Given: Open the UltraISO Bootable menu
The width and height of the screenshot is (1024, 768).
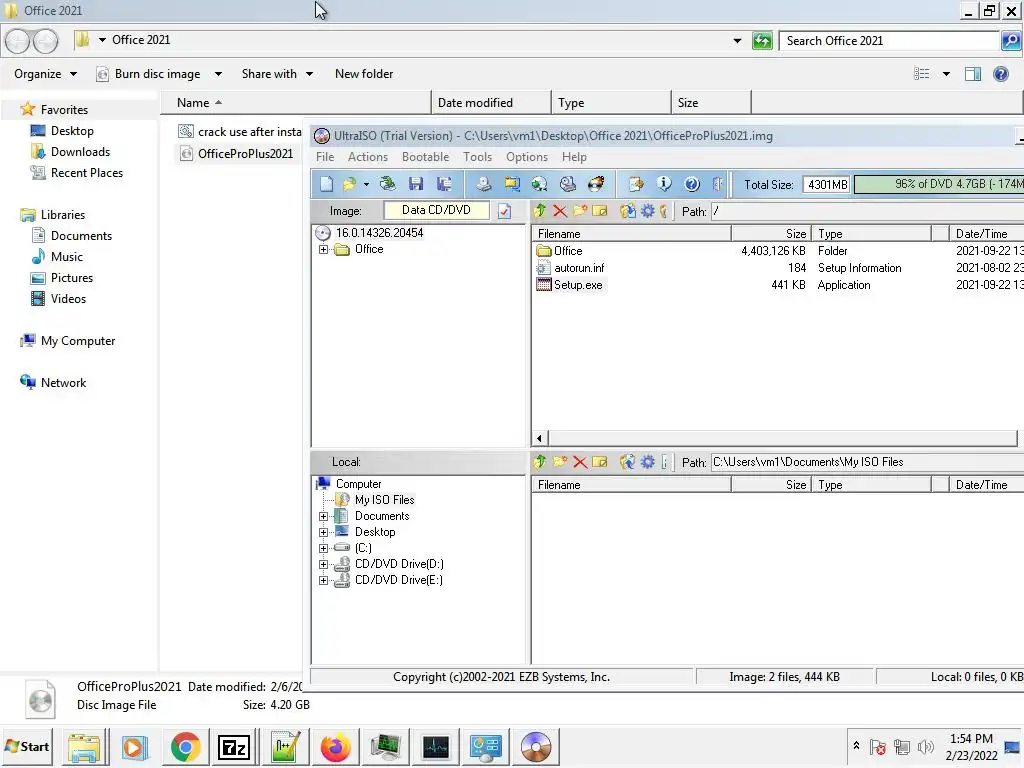Looking at the screenshot, I should coord(425,157).
